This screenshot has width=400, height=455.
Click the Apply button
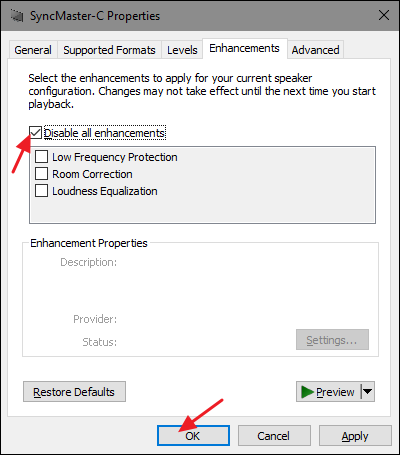pos(355,435)
